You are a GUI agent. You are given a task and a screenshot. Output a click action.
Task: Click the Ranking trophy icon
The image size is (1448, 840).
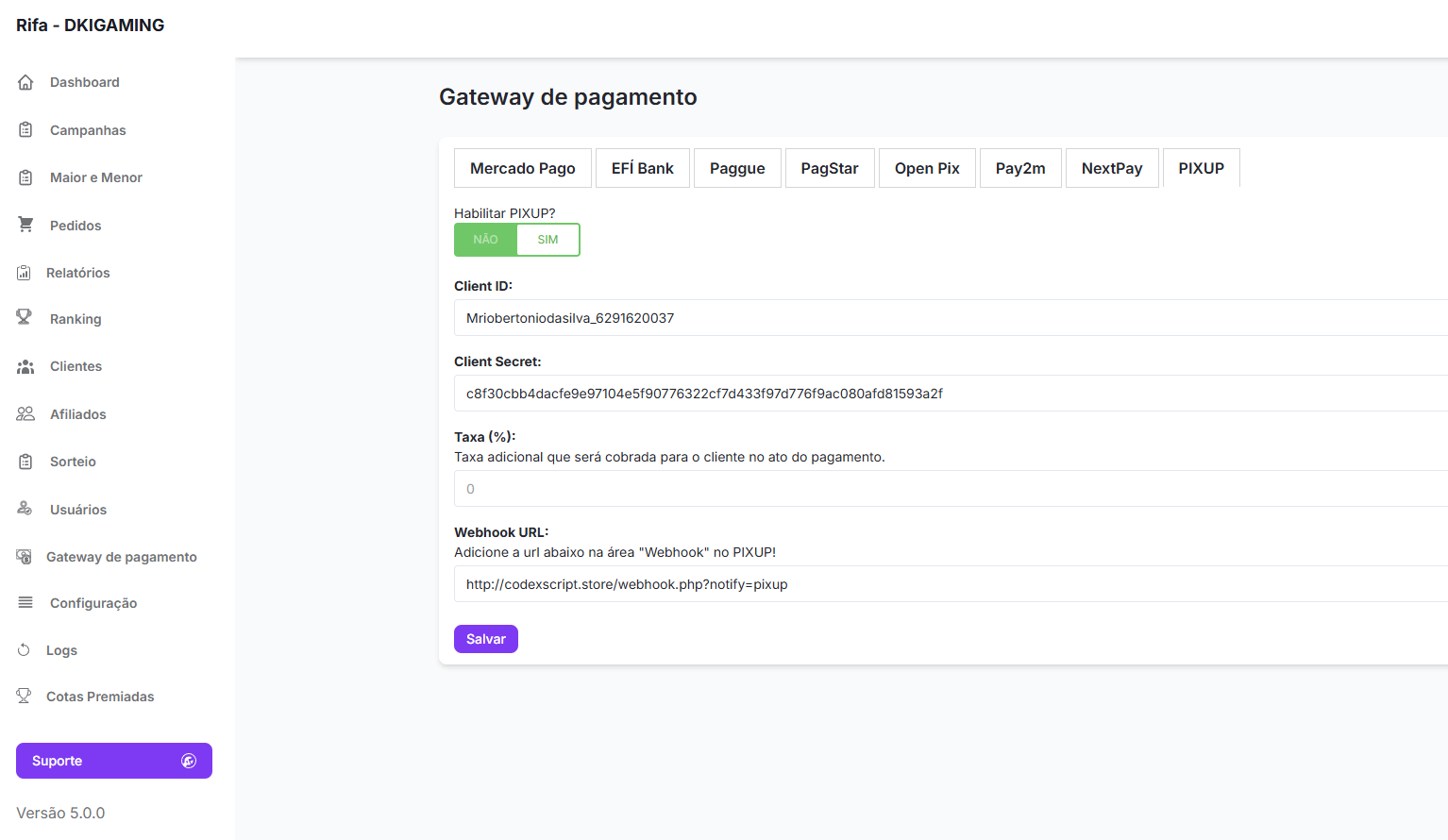click(25, 318)
